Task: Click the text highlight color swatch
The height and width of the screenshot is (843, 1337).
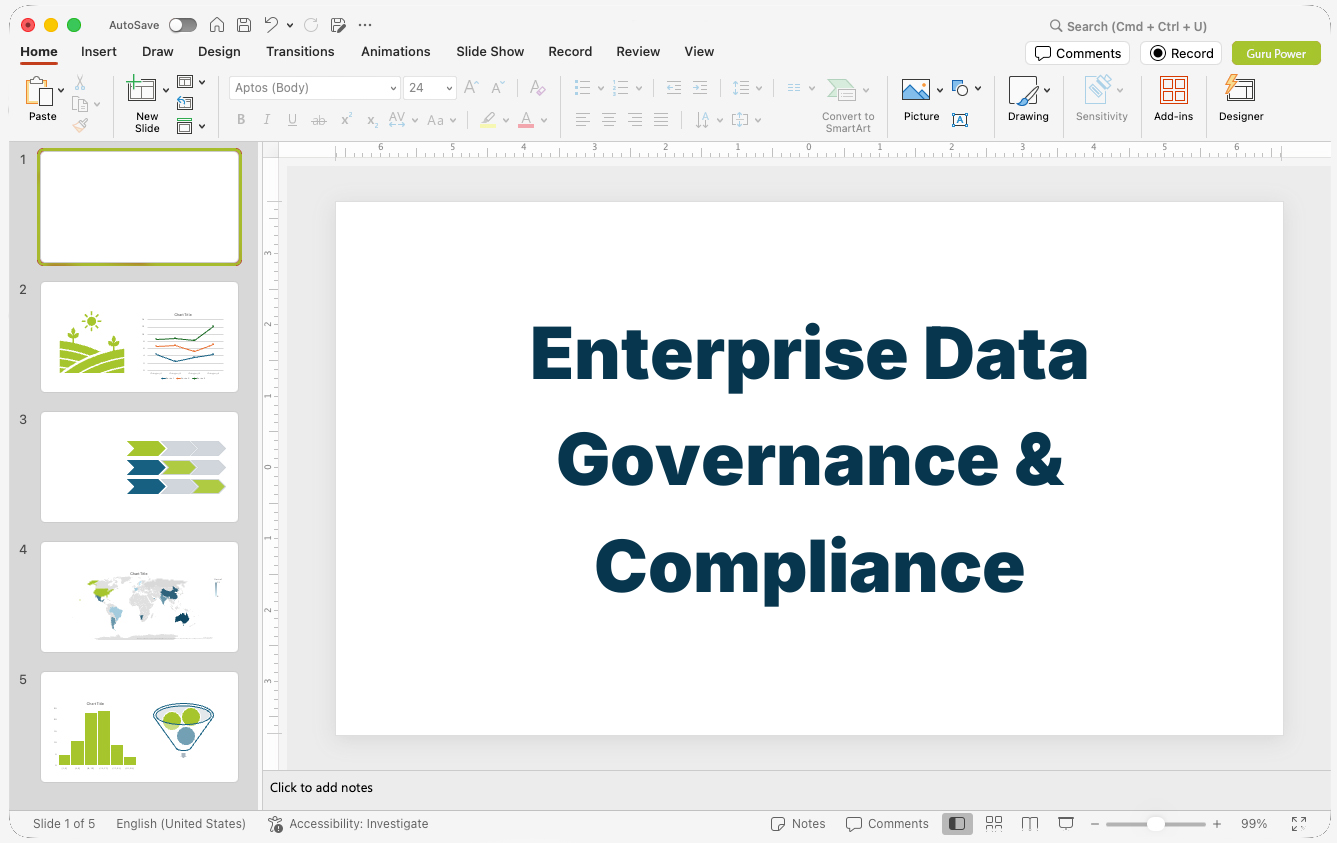Action: pyautogui.click(x=488, y=120)
